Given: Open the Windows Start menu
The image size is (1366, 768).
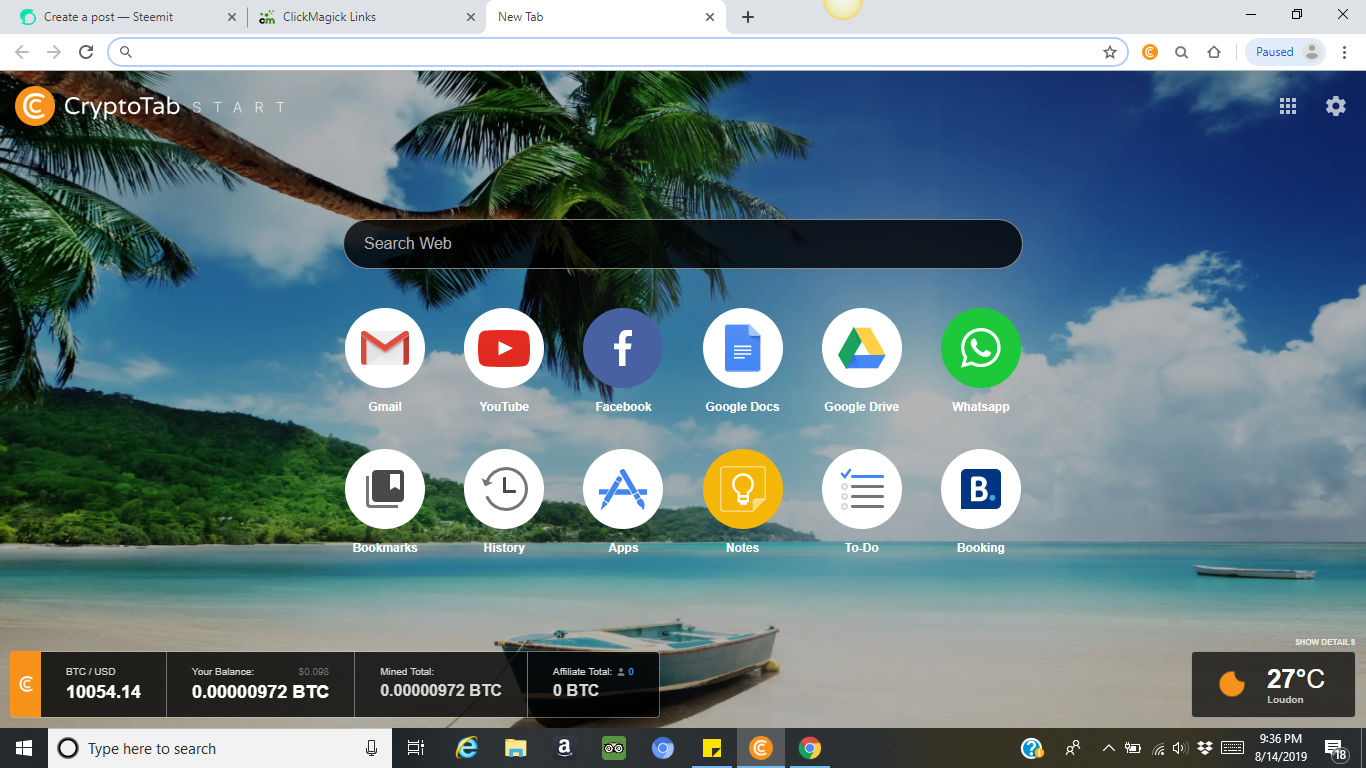Looking at the screenshot, I should pyautogui.click(x=24, y=748).
